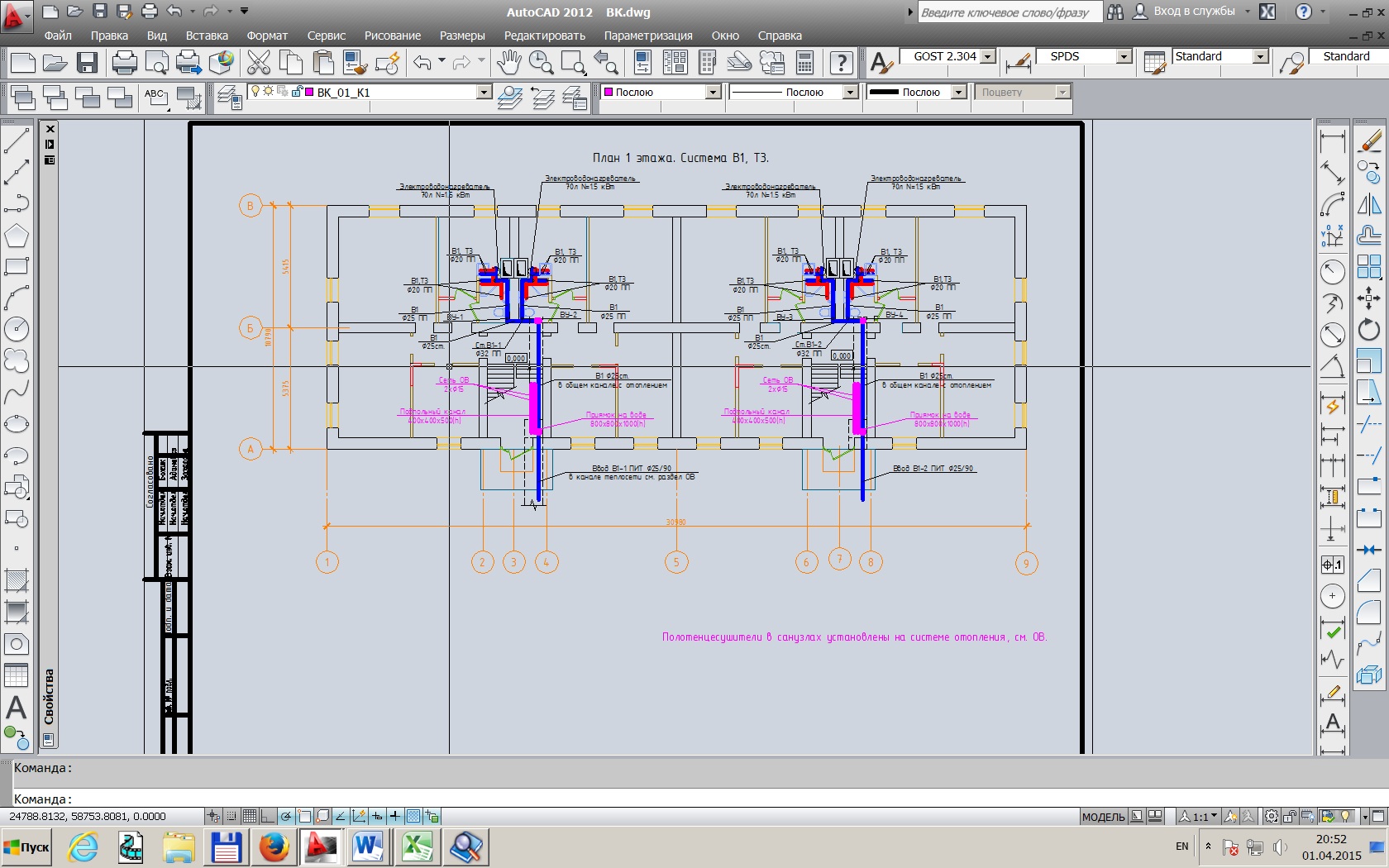Screen dimensions: 1389x868
Task: Open GOST 2.304 text style dropdown
Action: coord(989,56)
